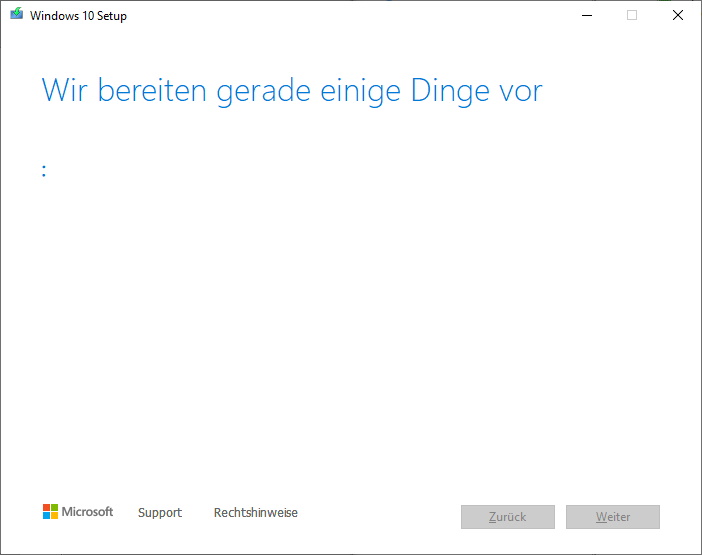The width and height of the screenshot is (702, 555).
Task: Click the 'Windows 10 Setup' title text
Action: coord(78,16)
